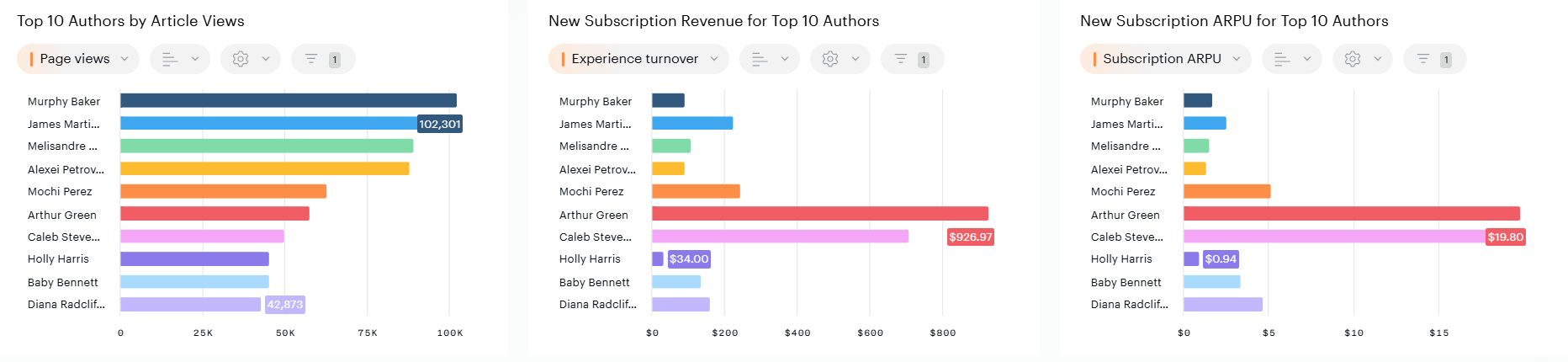Click Diana Radclif... label in Article Views chart
Image resolution: width=1568 pixels, height=362 pixels.
click(x=66, y=305)
